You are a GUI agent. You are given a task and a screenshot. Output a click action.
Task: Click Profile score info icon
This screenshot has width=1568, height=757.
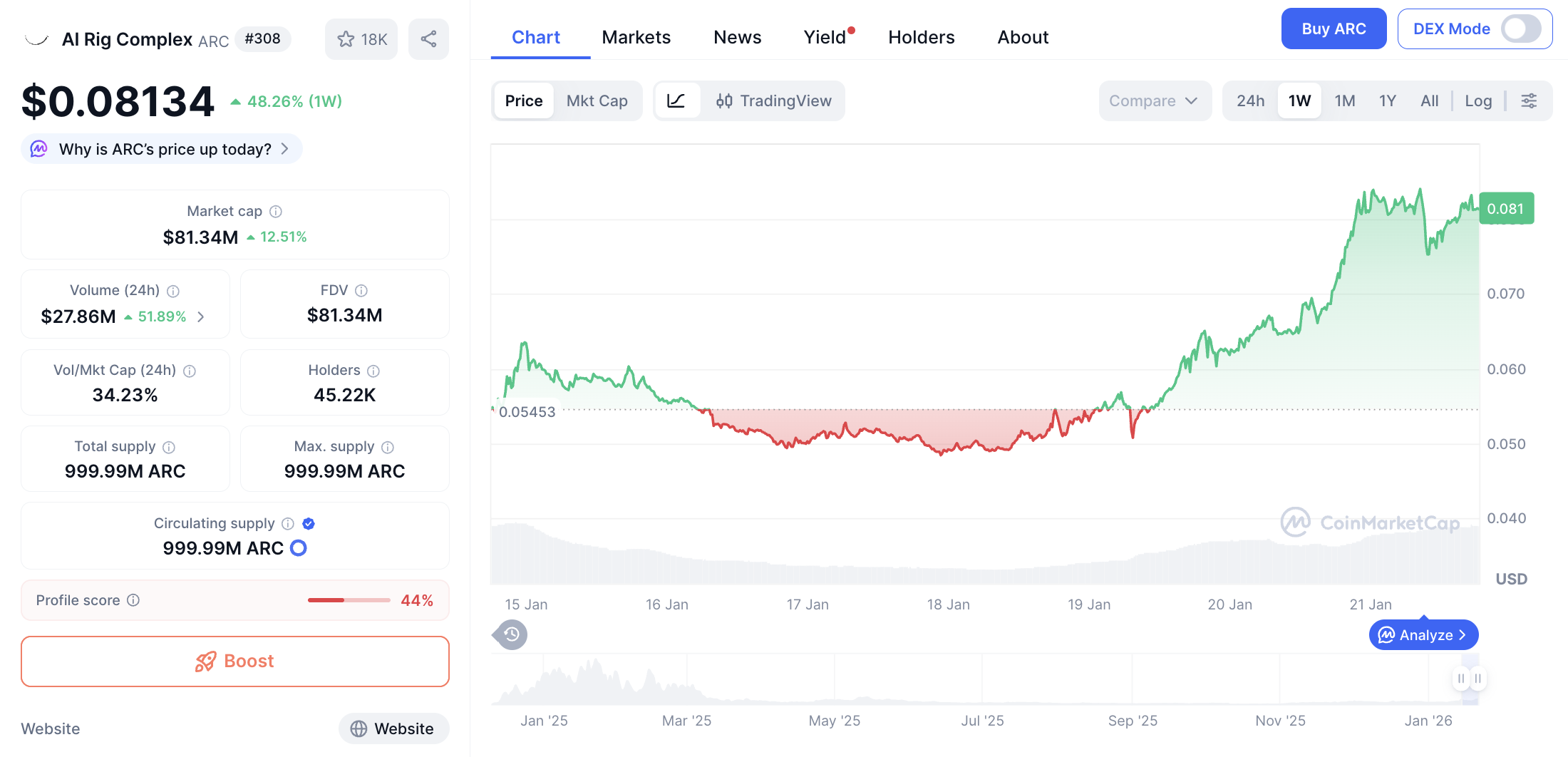click(133, 600)
